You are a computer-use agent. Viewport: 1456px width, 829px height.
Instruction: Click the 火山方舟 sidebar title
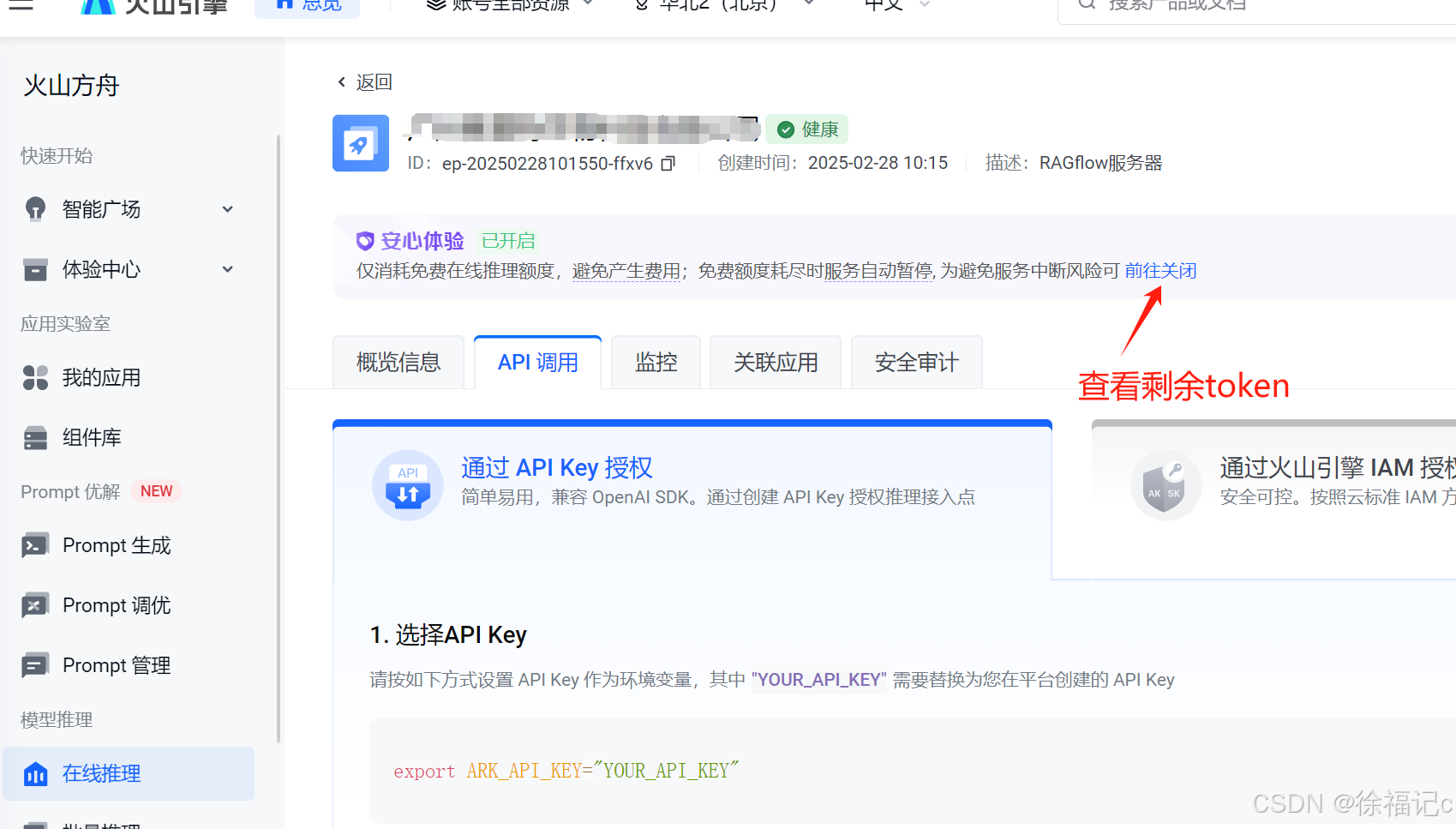[71, 86]
